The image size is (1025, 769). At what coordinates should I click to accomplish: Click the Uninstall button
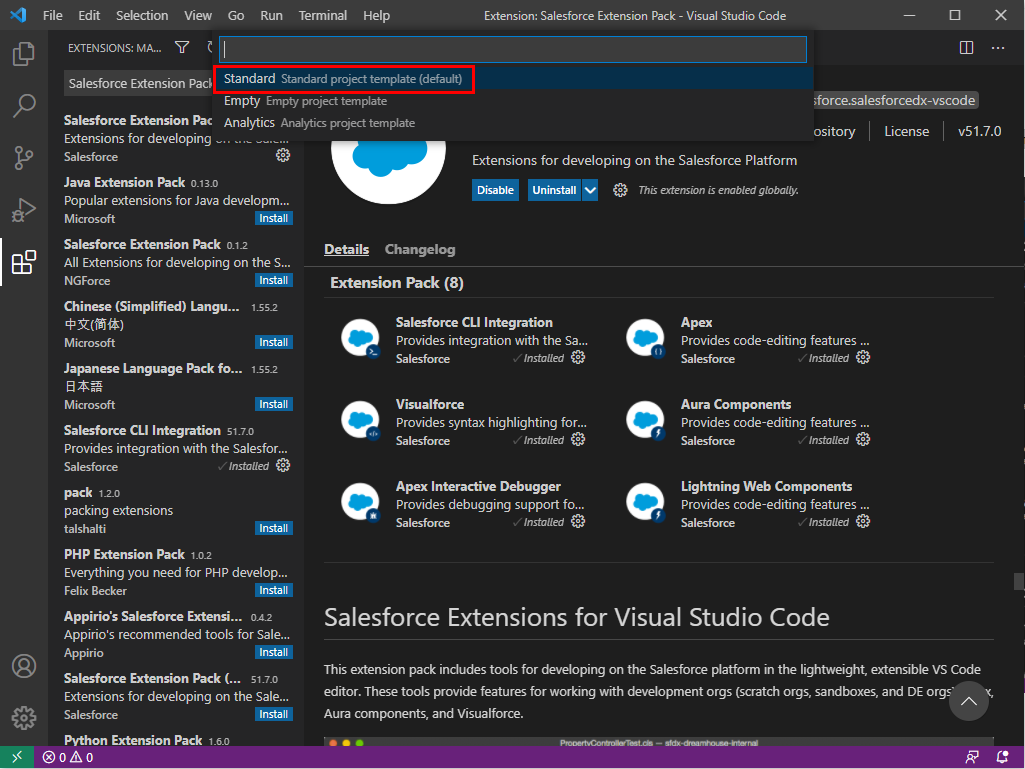pos(554,190)
